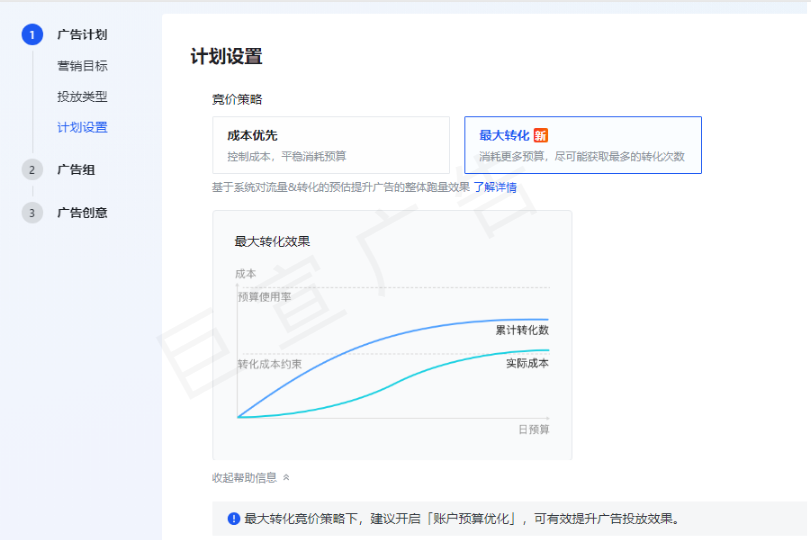Collapse help via 收起帮助信息

click(251, 477)
